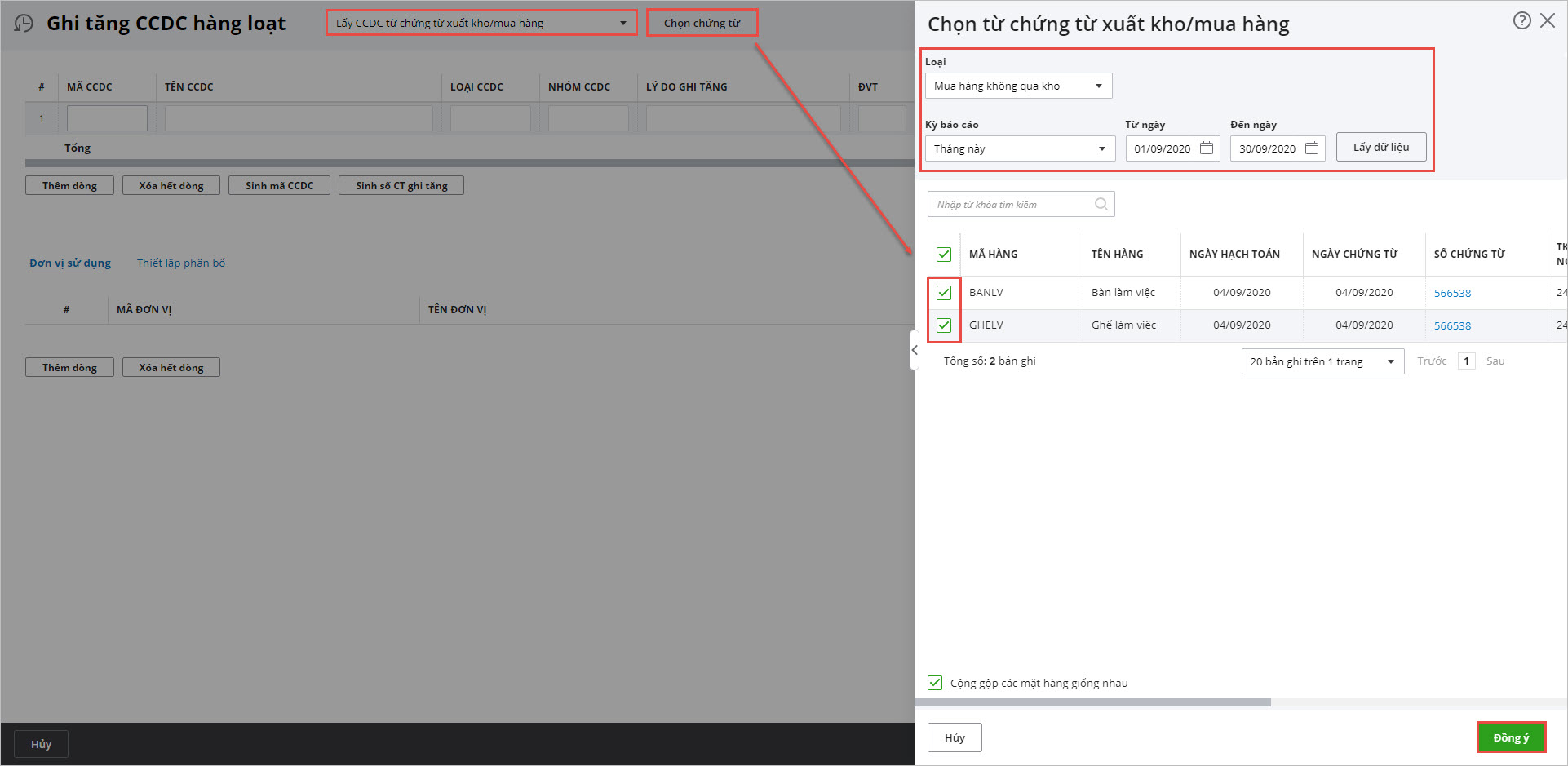Viewport: 1568px width, 766px height.
Task: Toggle Cộng gộp các mặt hàng giống nhau
Action: [935, 683]
